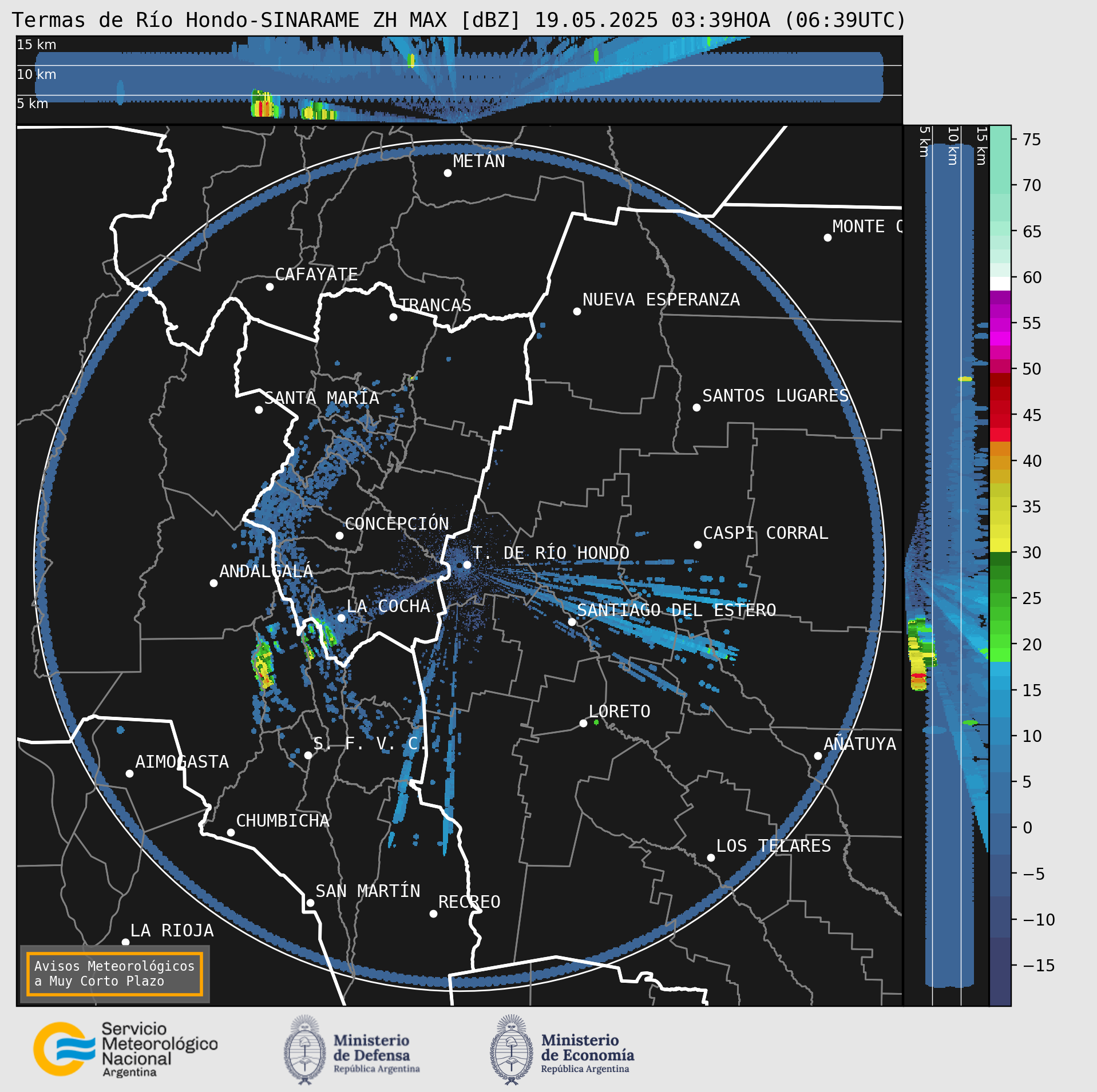Viewport: 1097px width, 1092px height.
Task: Click the Servicio Meteorológico Nacional logo
Action: pyautogui.click(x=126, y=1050)
